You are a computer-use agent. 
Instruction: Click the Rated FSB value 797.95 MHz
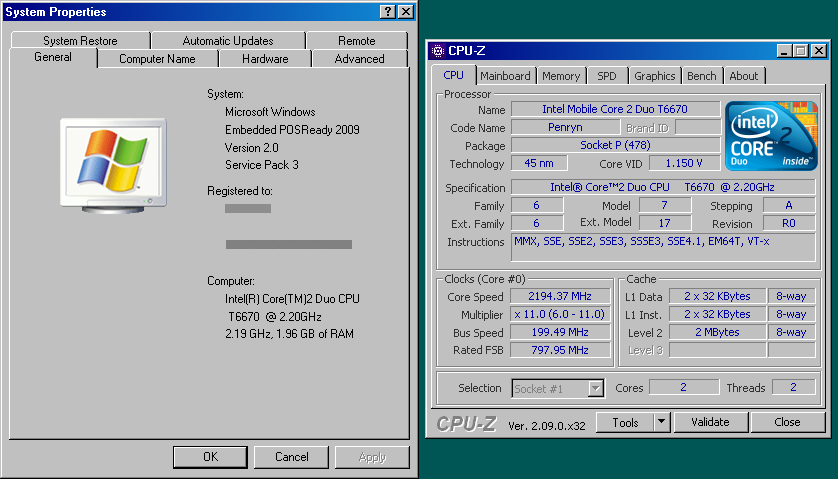560,350
